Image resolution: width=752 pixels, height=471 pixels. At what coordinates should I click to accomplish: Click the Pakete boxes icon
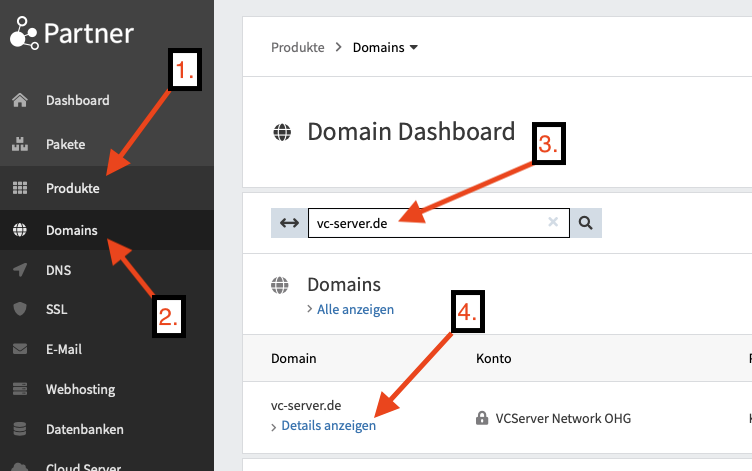click(x=18, y=144)
